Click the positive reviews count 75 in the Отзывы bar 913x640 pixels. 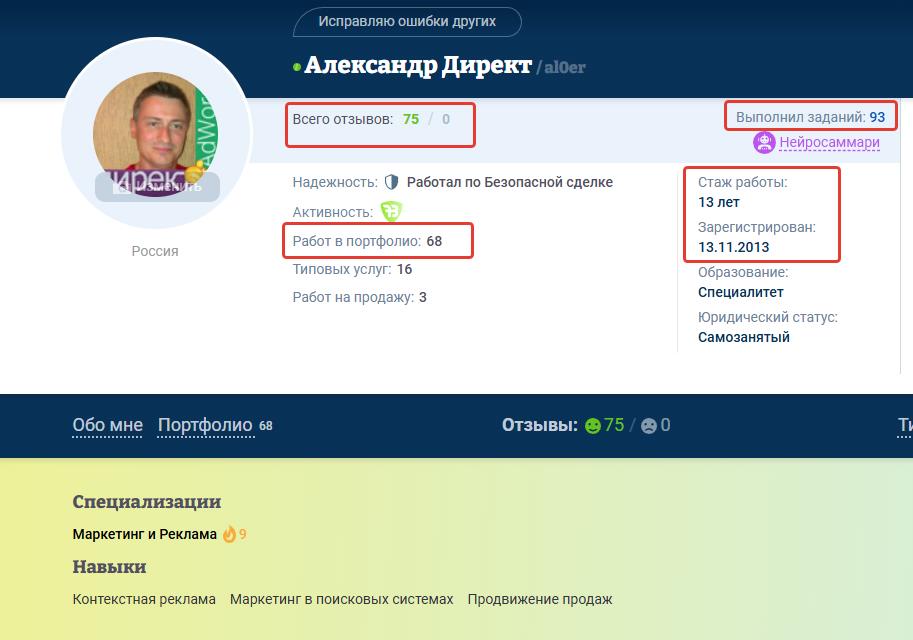614,425
